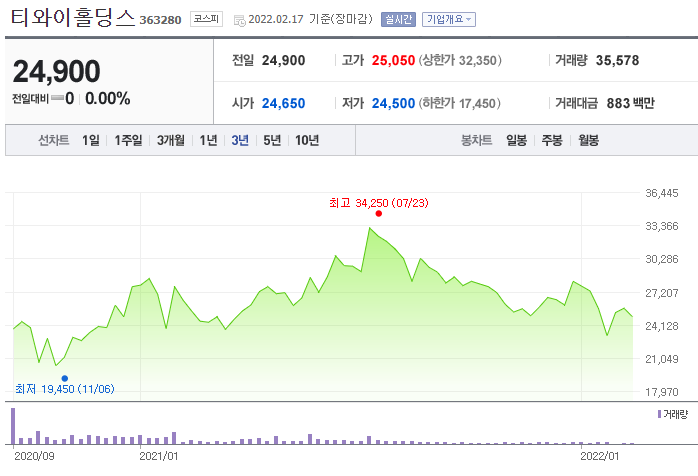Screen dimensions: 698x476
Task: Click the blue 최저 19,450 marker dot
Action: pos(65,378)
